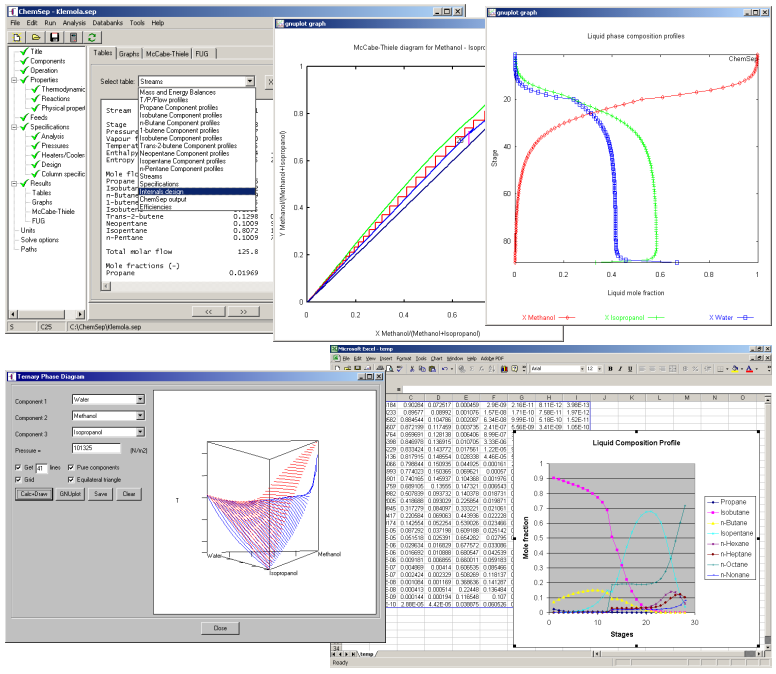Collapse the Specifications tree node
The height and width of the screenshot is (674, 776).
click(x=14, y=127)
